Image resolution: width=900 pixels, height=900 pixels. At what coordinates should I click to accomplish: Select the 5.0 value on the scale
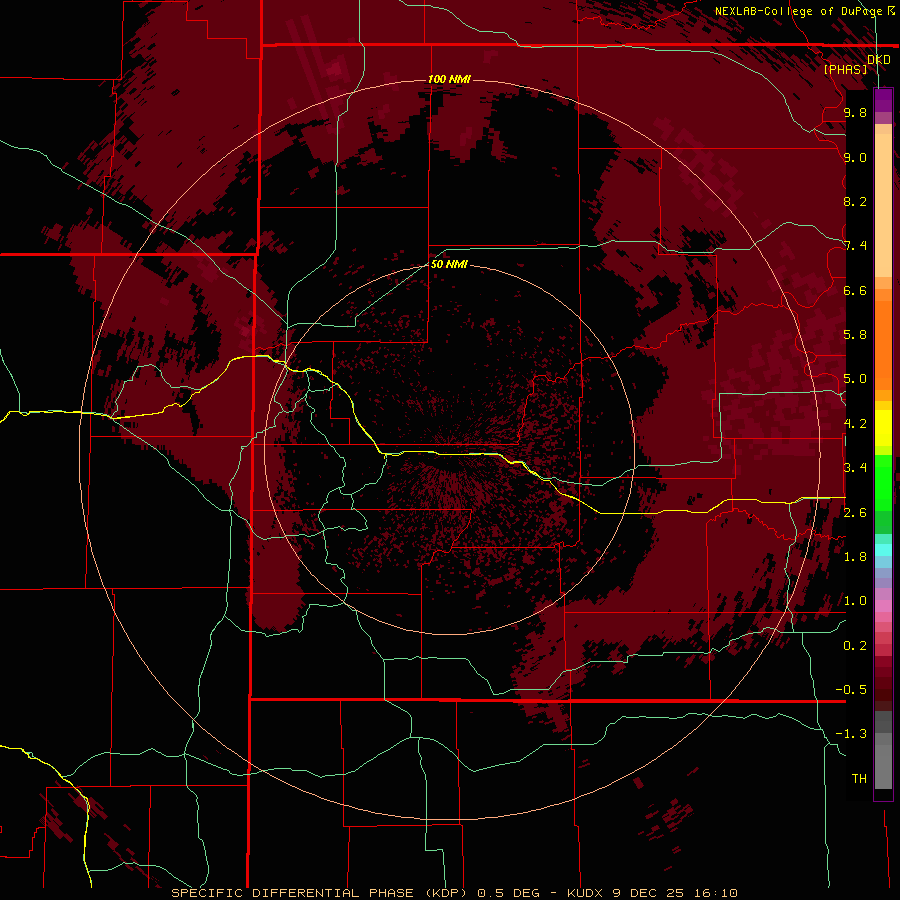coord(855,379)
